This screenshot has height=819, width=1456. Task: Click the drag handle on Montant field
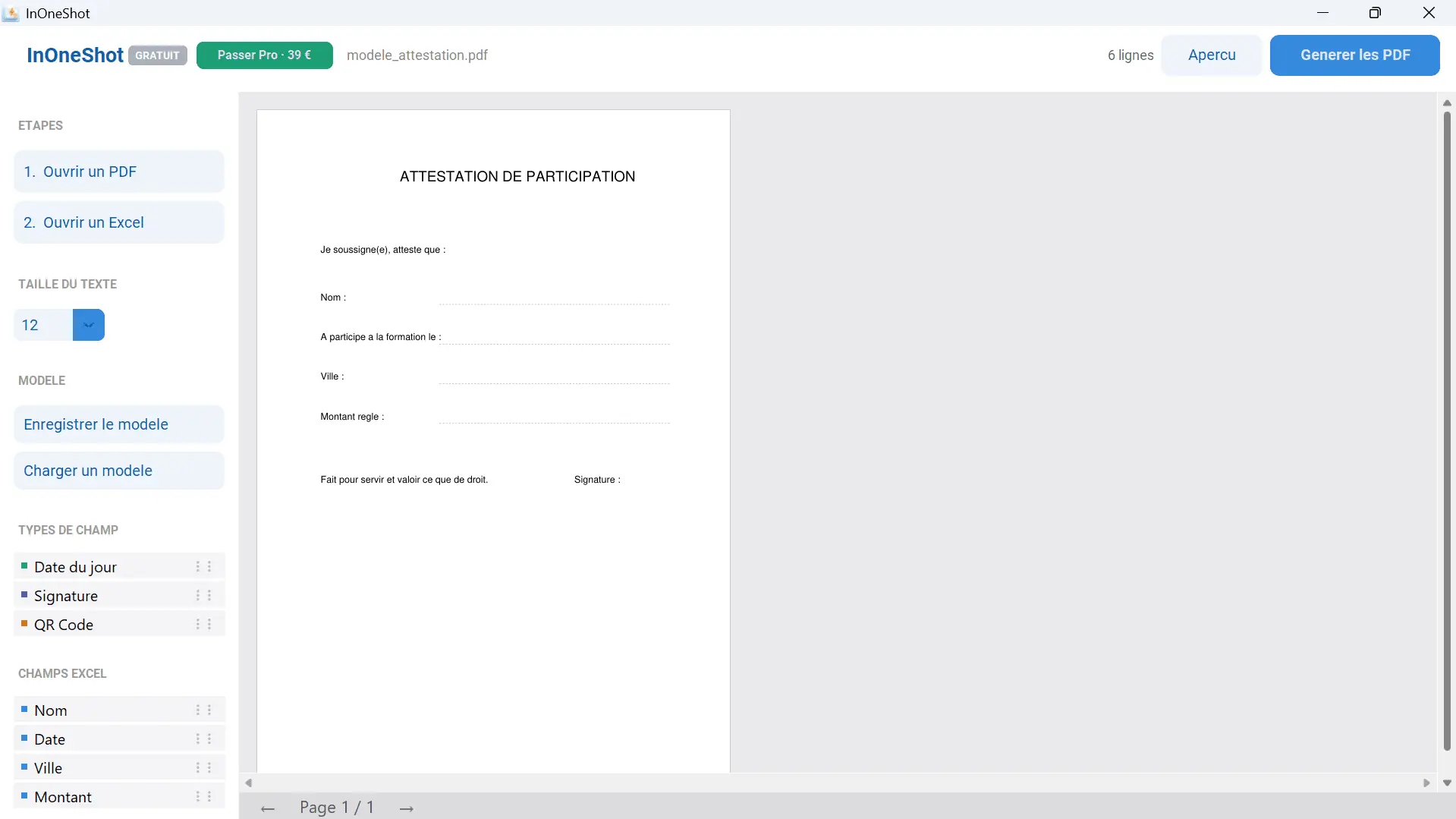tap(203, 797)
